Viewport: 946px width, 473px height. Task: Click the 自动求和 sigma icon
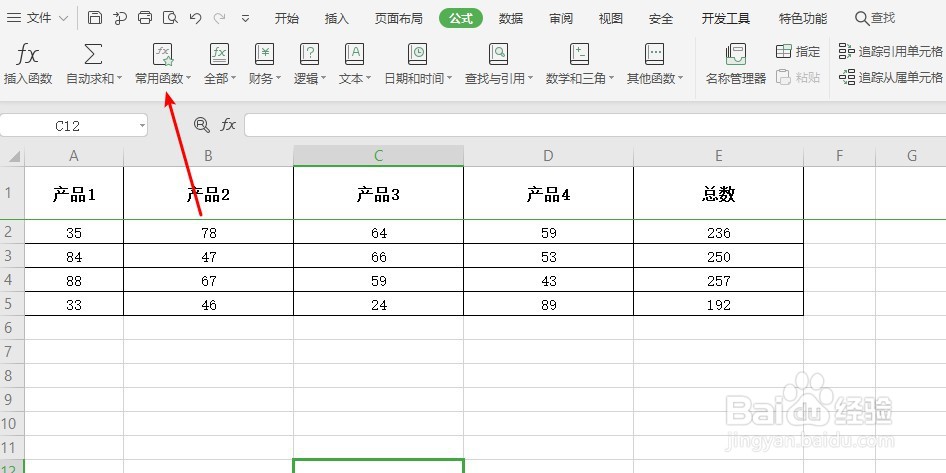[93, 54]
